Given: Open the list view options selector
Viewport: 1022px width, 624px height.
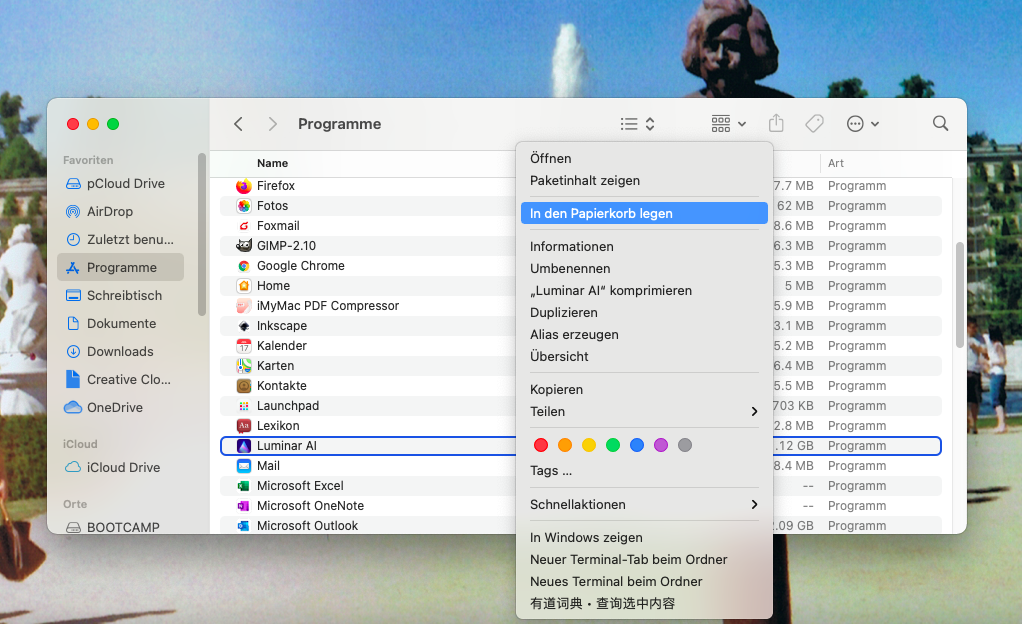Looking at the screenshot, I should (637, 124).
